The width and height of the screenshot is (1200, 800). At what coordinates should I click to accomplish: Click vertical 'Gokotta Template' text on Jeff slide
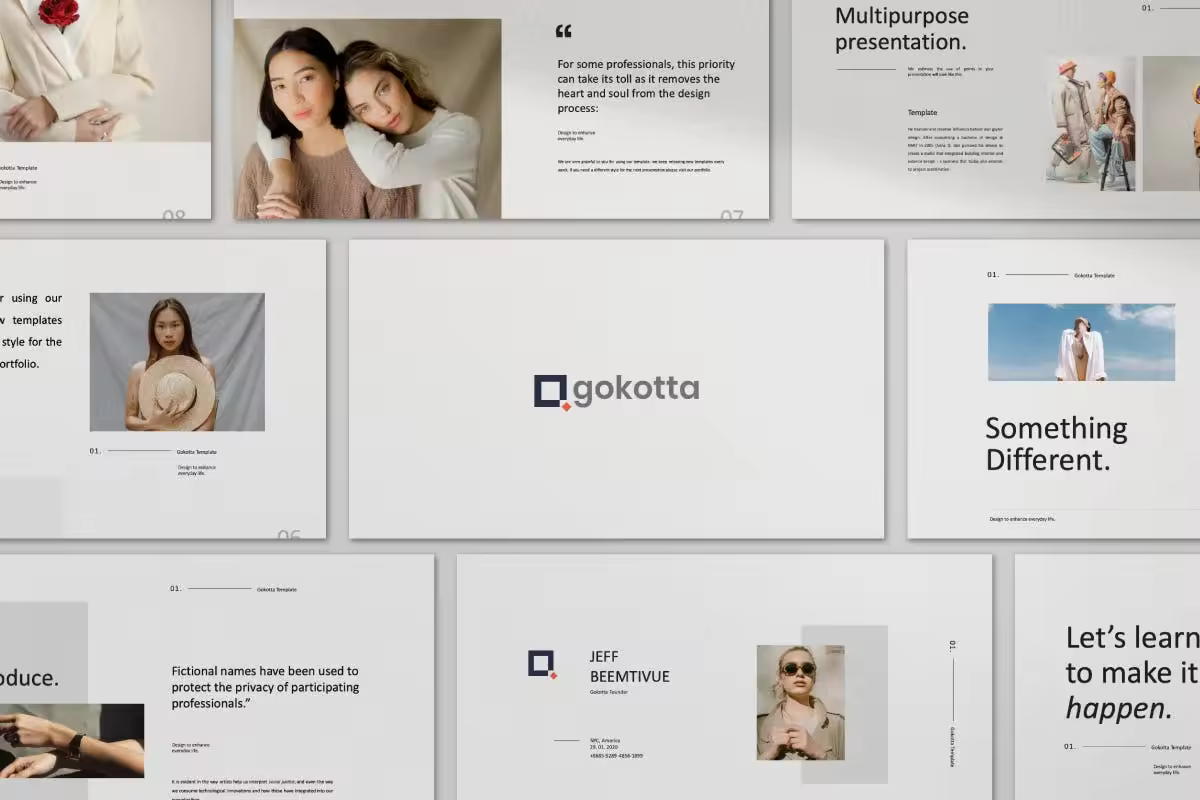[952, 747]
